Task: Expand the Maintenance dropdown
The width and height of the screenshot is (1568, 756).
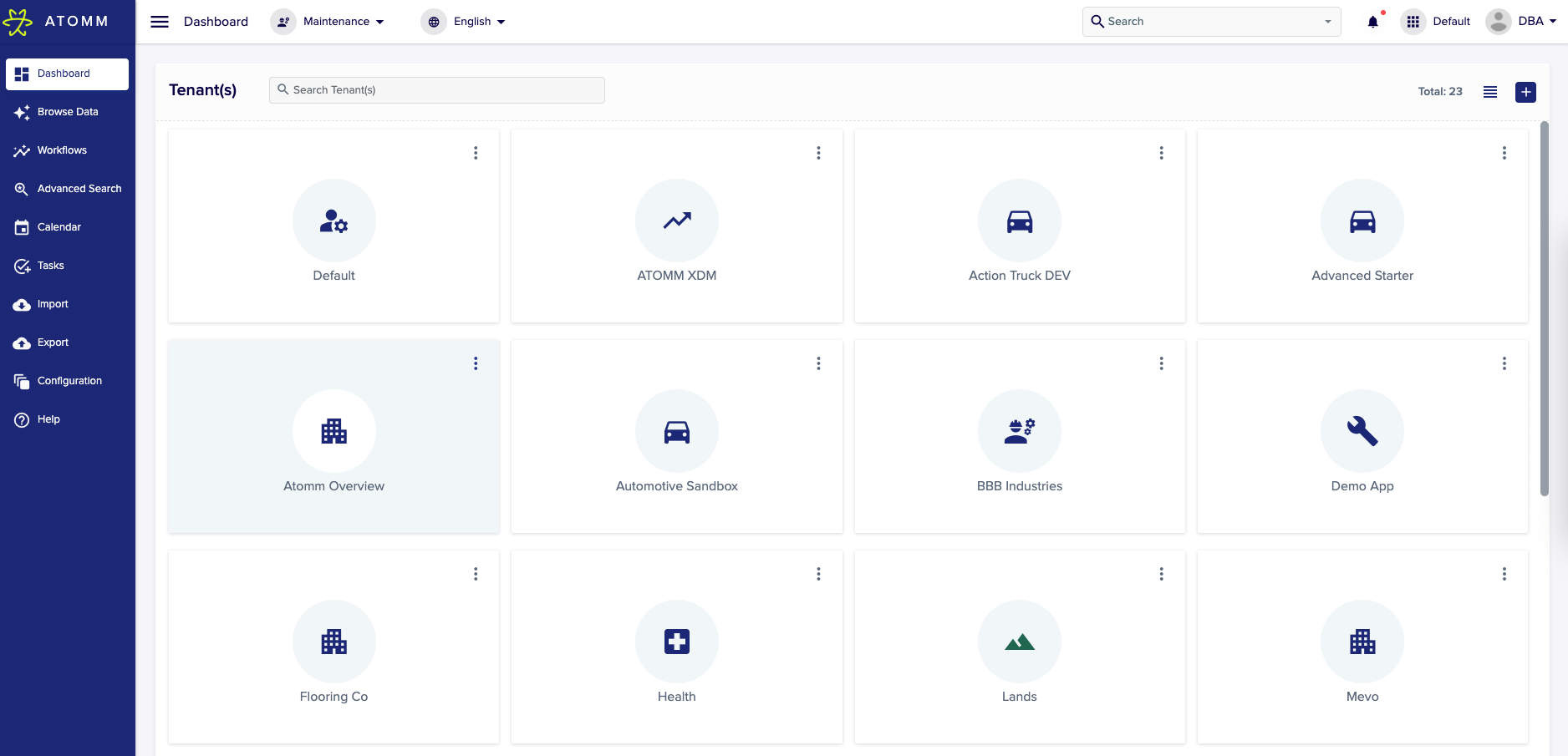Action: 337,22
